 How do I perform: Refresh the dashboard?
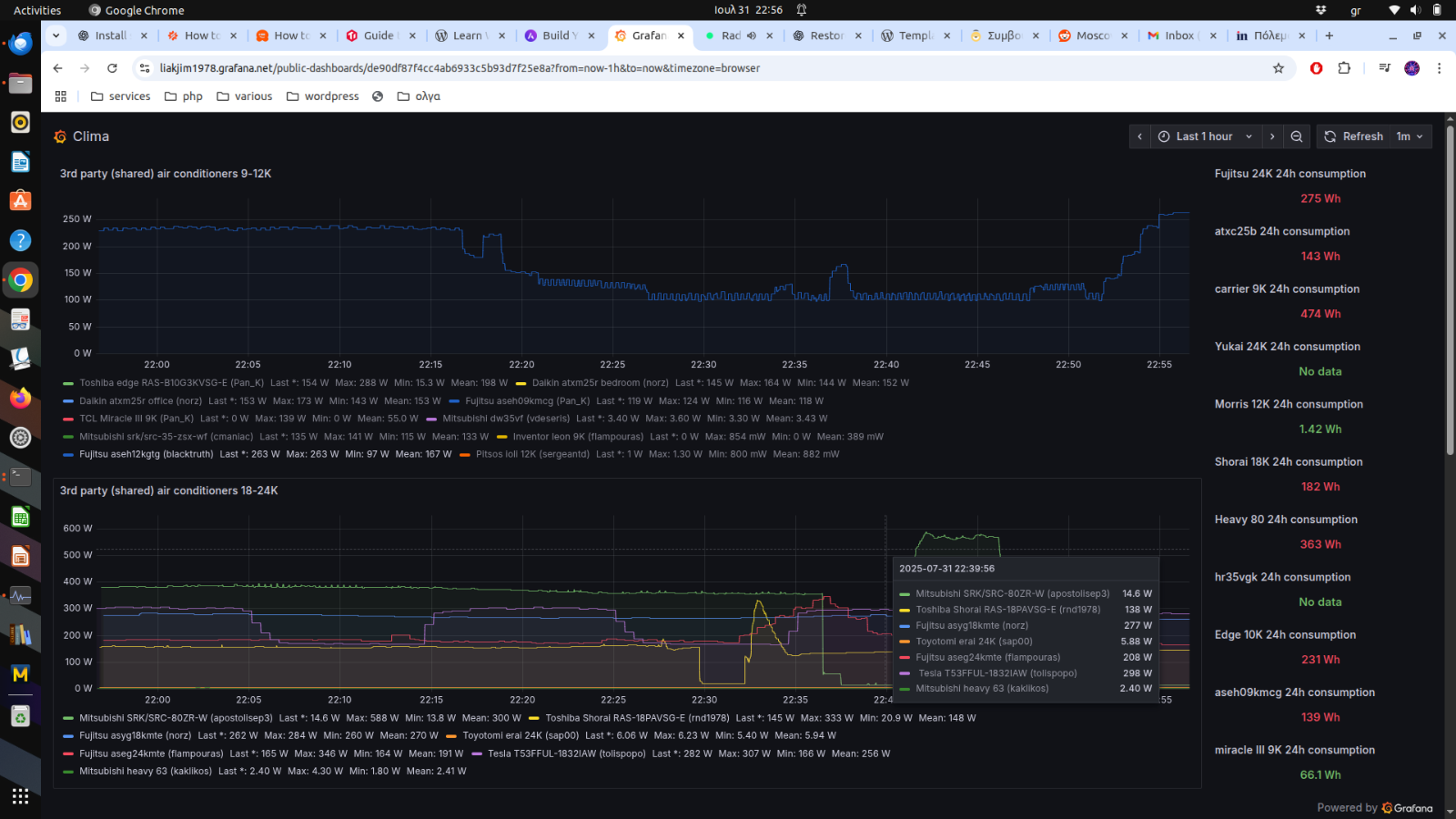pos(1353,136)
